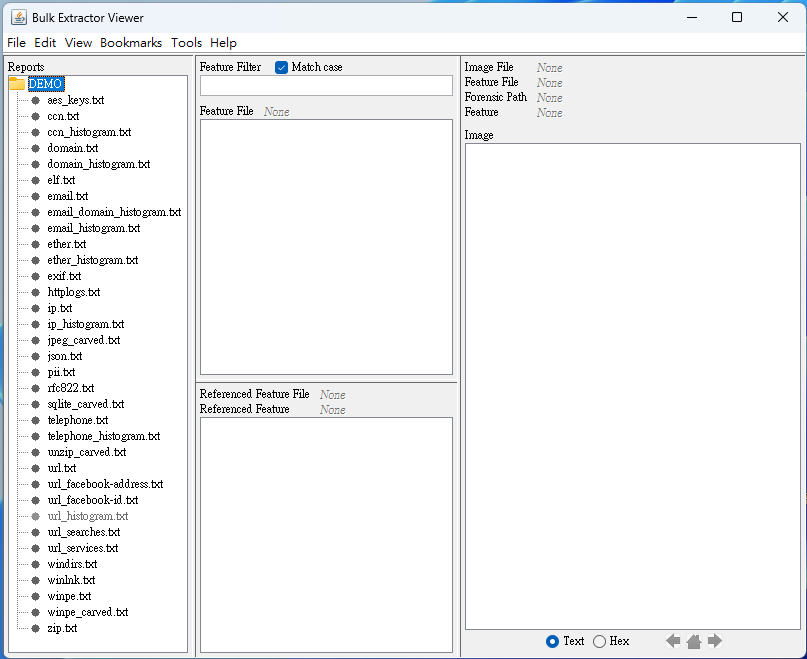807x659 pixels.
Task: Open the Bookmarks menu
Action: click(131, 43)
